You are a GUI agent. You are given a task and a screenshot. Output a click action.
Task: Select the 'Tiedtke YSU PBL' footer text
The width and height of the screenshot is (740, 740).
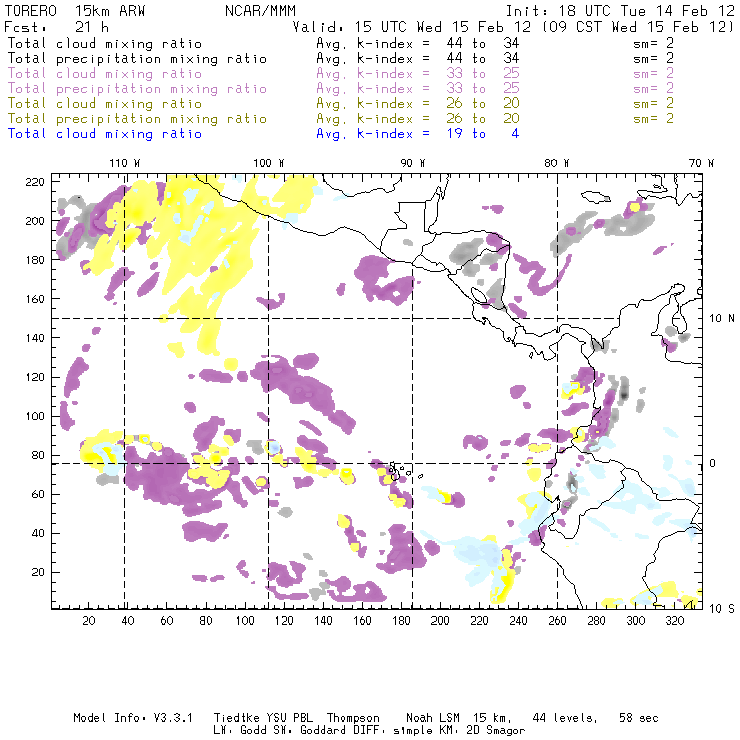click(x=263, y=718)
